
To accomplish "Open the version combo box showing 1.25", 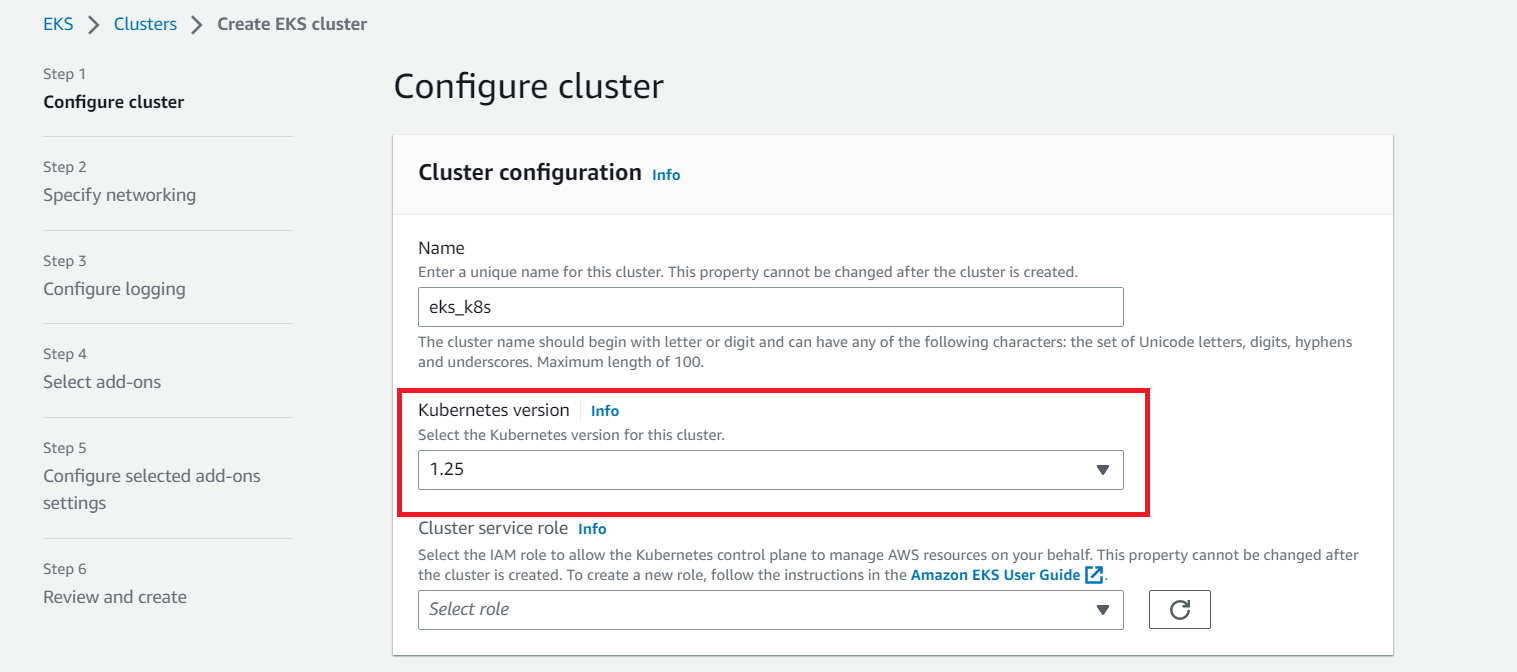I will coord(770,470).
